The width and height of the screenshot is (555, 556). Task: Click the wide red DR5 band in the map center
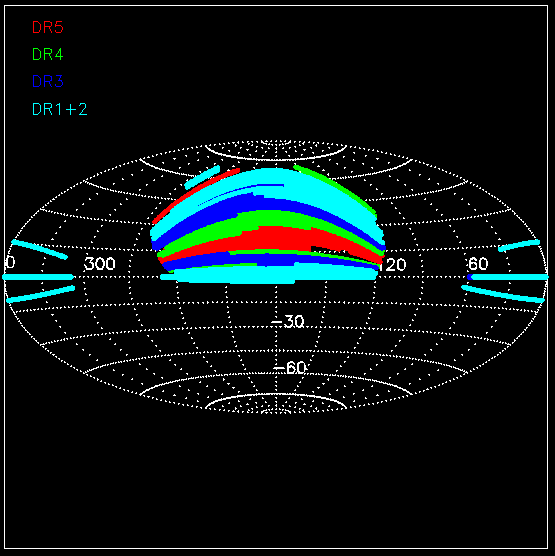[270, 239]
